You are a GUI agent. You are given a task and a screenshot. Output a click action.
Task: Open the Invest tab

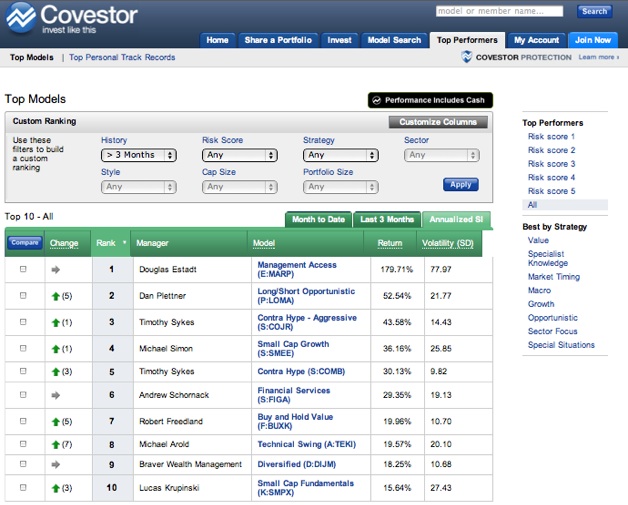pyautogui.click(x=339, y=40)
